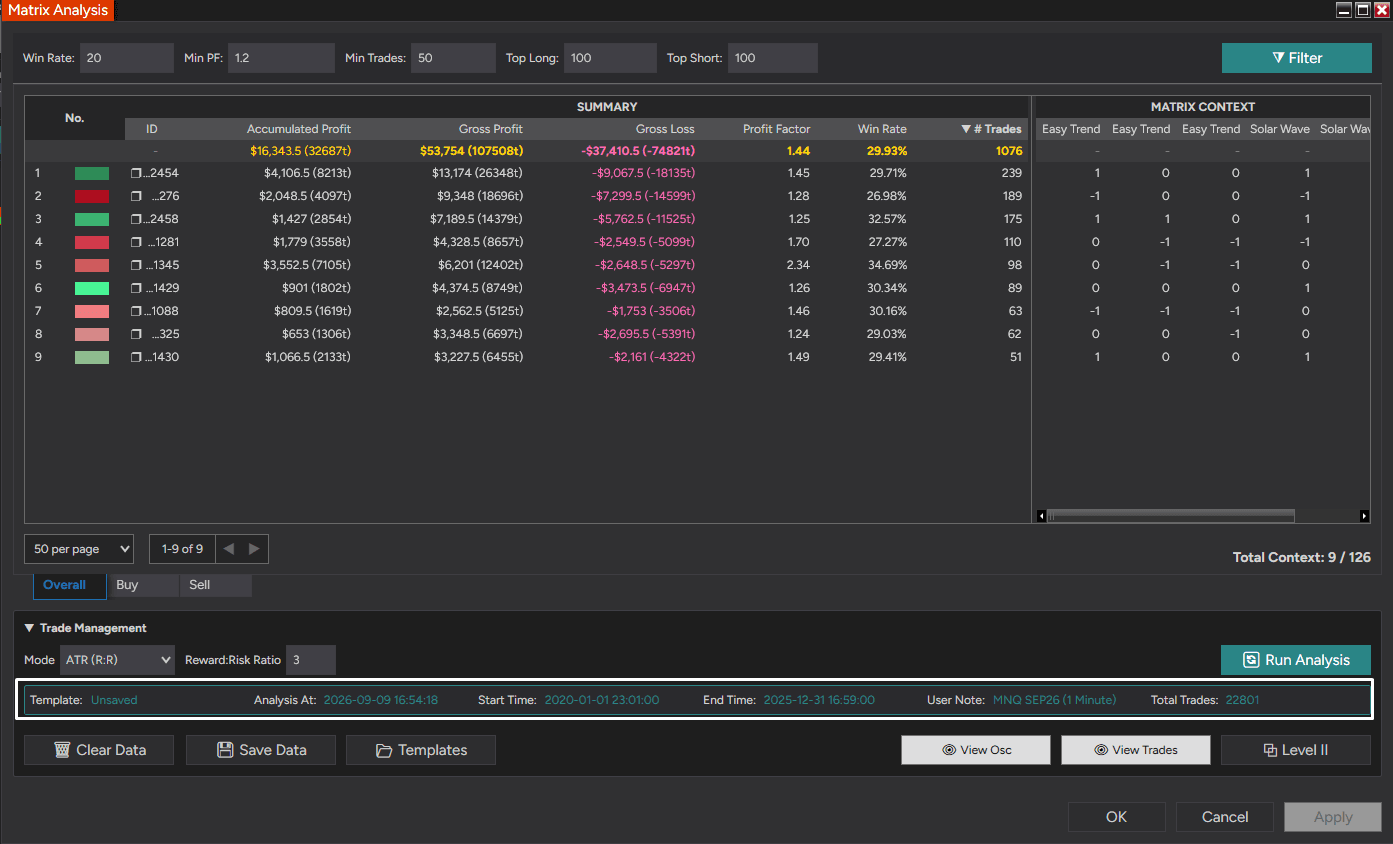Sort by the # Trades column header
This screenshot has height=844, width=1393.
click(x=991, y=129)
